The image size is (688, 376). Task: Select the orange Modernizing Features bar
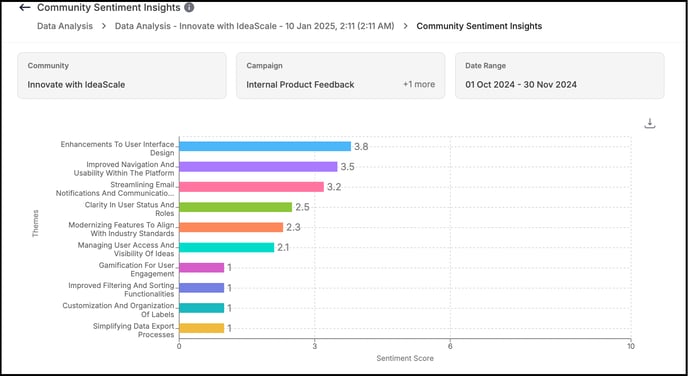click(x=231, y=227)
